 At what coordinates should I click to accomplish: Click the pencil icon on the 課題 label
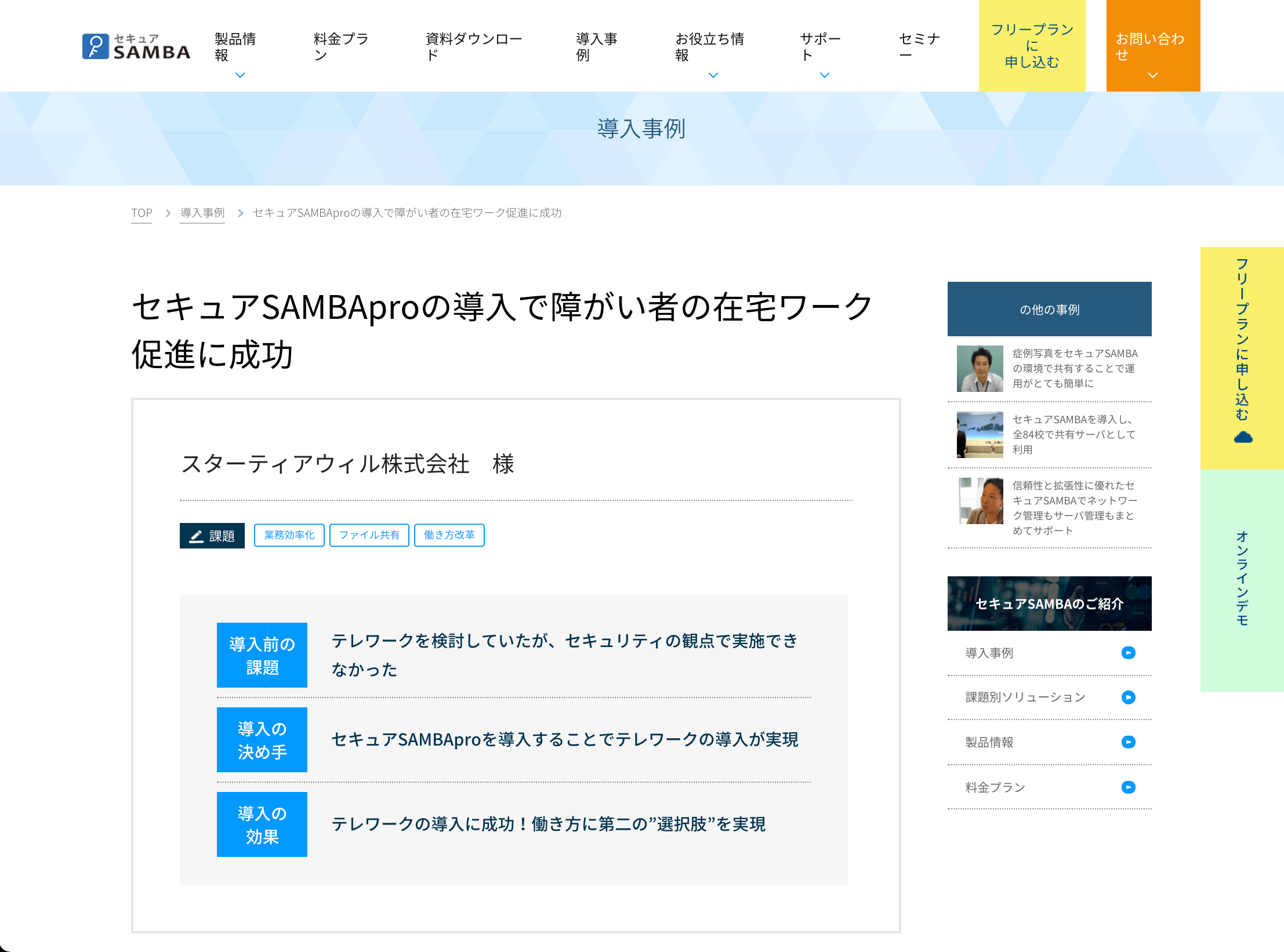pyautogui.click(x=197, y=536)
